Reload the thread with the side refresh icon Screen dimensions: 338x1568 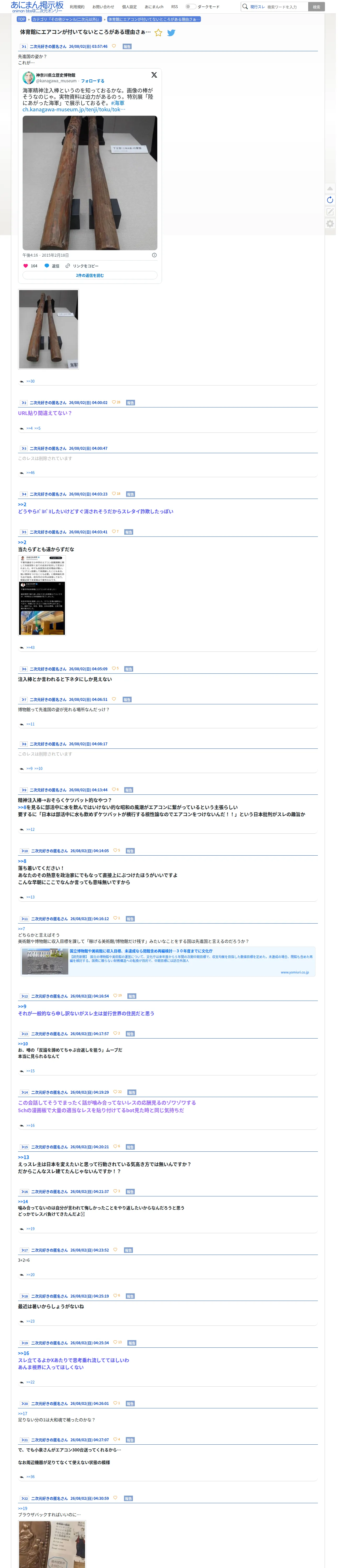[x=330, y=200]
